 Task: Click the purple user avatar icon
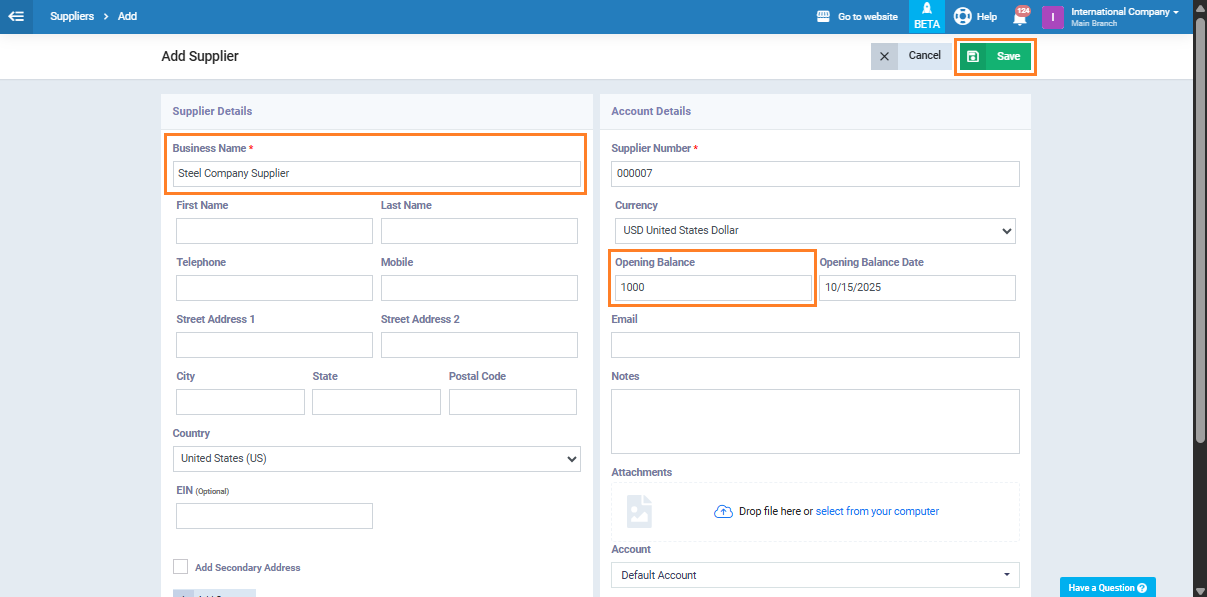(1052, 17)
